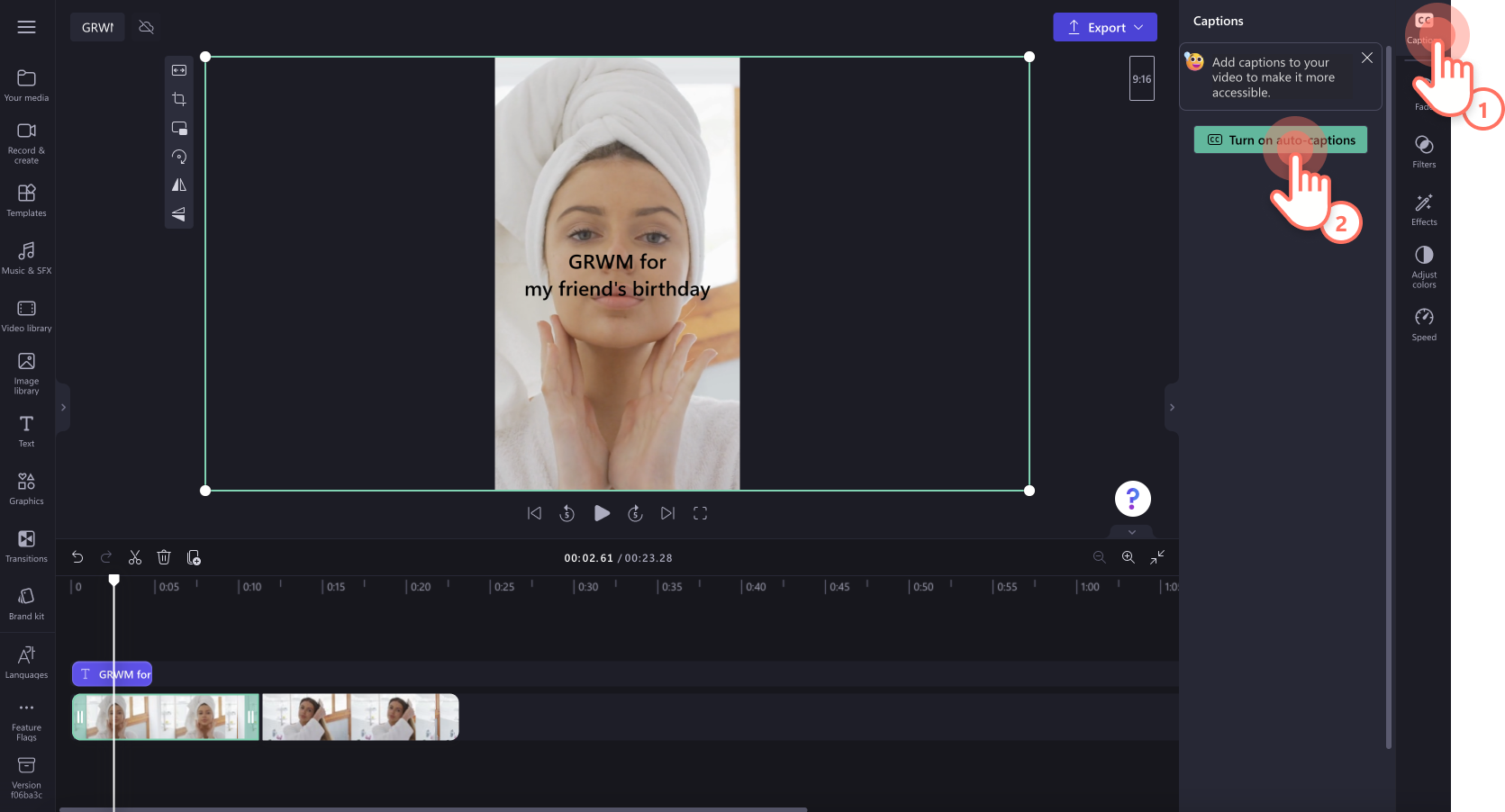Click the 0:30 mark on timeline ruler
The image size is (1505, 812).
coord(587,587)
